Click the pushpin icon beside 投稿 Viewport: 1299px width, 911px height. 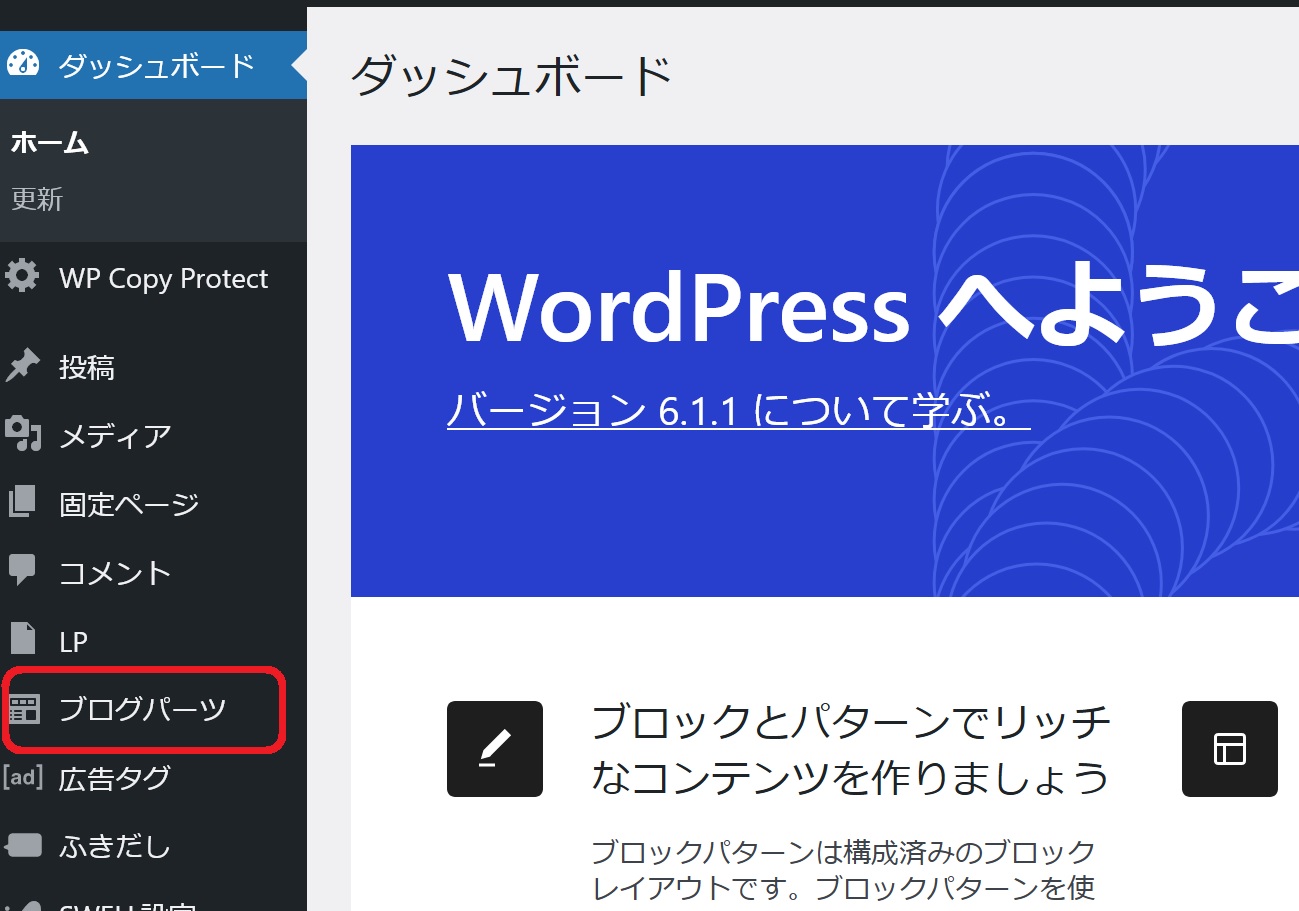[x=22, y=367]
